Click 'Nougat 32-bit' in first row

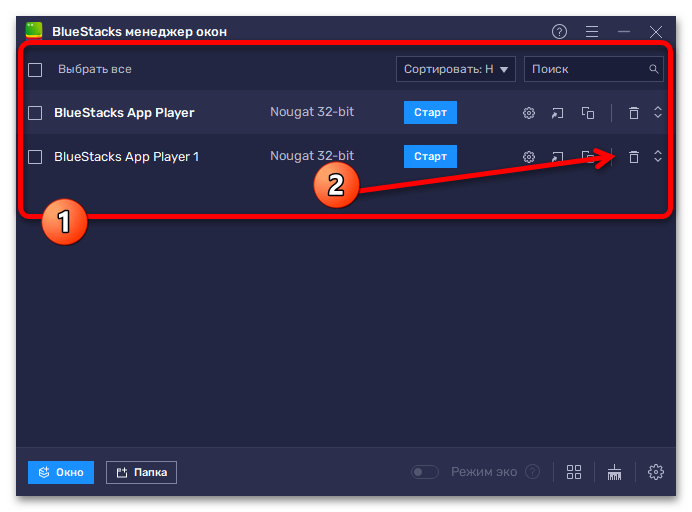pyautogui.click(x=312, y=112)
